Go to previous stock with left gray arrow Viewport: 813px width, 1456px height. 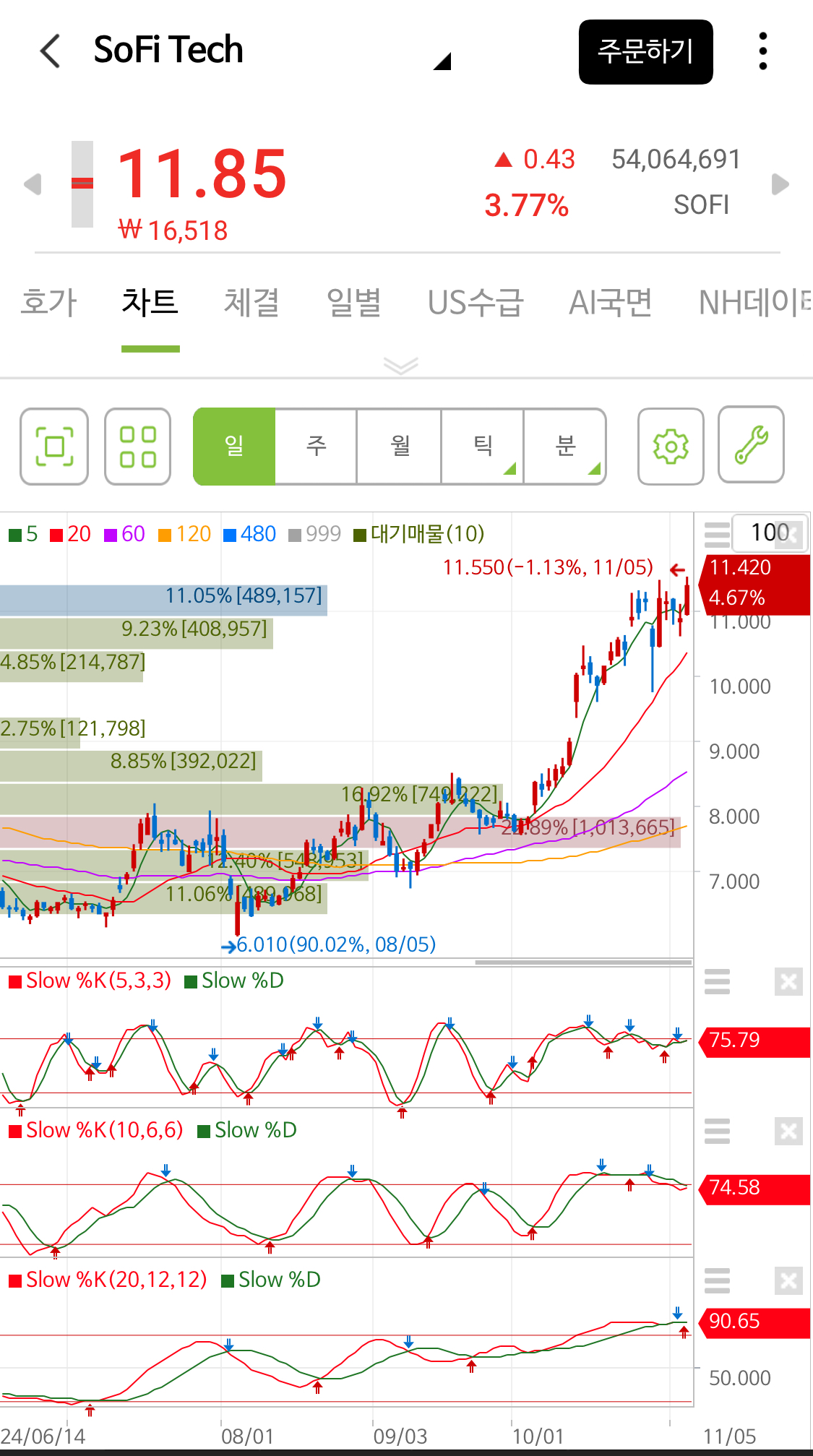(32, 184)
